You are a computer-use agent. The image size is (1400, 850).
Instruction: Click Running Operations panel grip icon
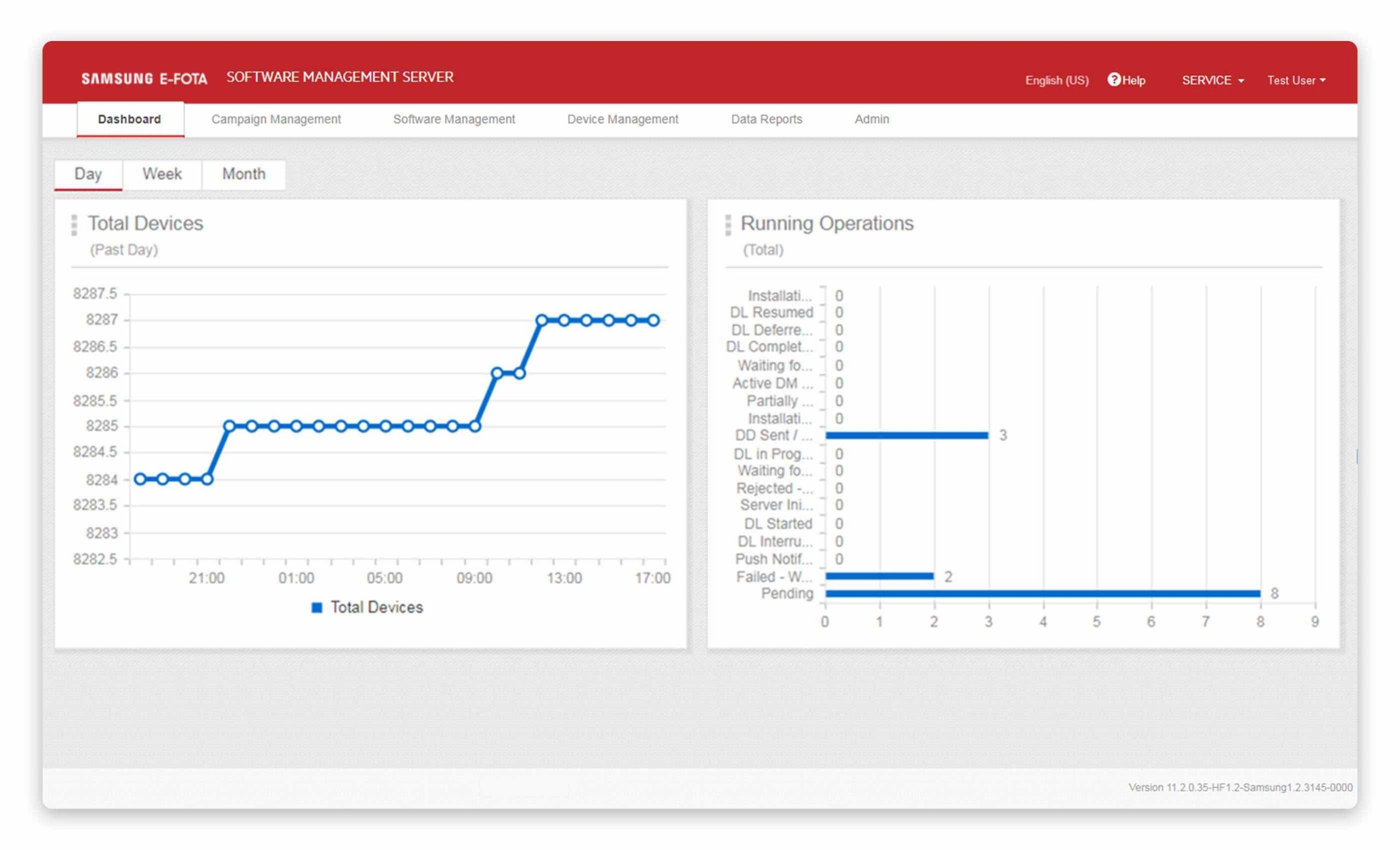click(x=728, y=225)
